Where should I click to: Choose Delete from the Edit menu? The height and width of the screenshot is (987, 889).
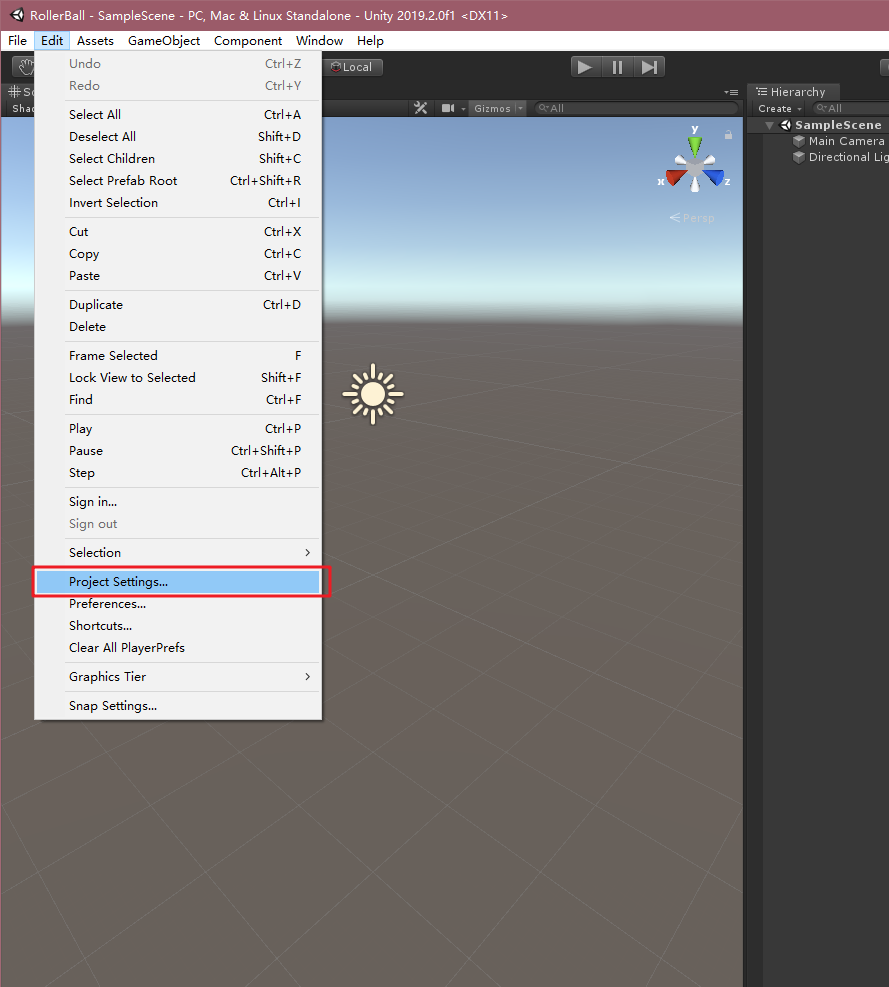click(178, 327)
